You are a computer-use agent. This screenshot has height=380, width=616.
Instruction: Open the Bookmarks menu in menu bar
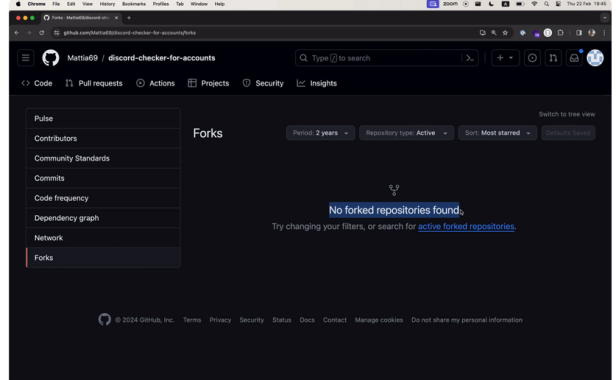pos(134,4)
